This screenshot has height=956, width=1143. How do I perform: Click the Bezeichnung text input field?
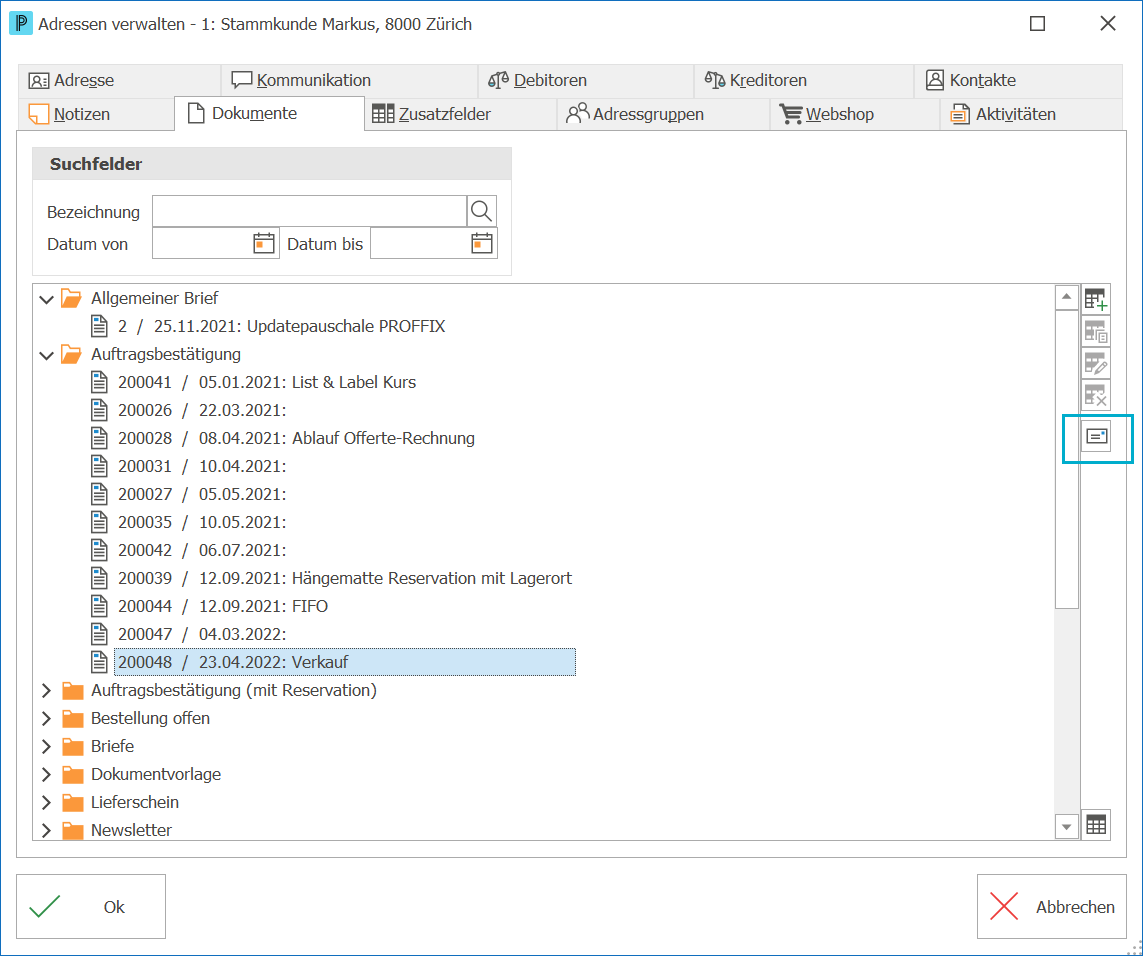(309, 211)
